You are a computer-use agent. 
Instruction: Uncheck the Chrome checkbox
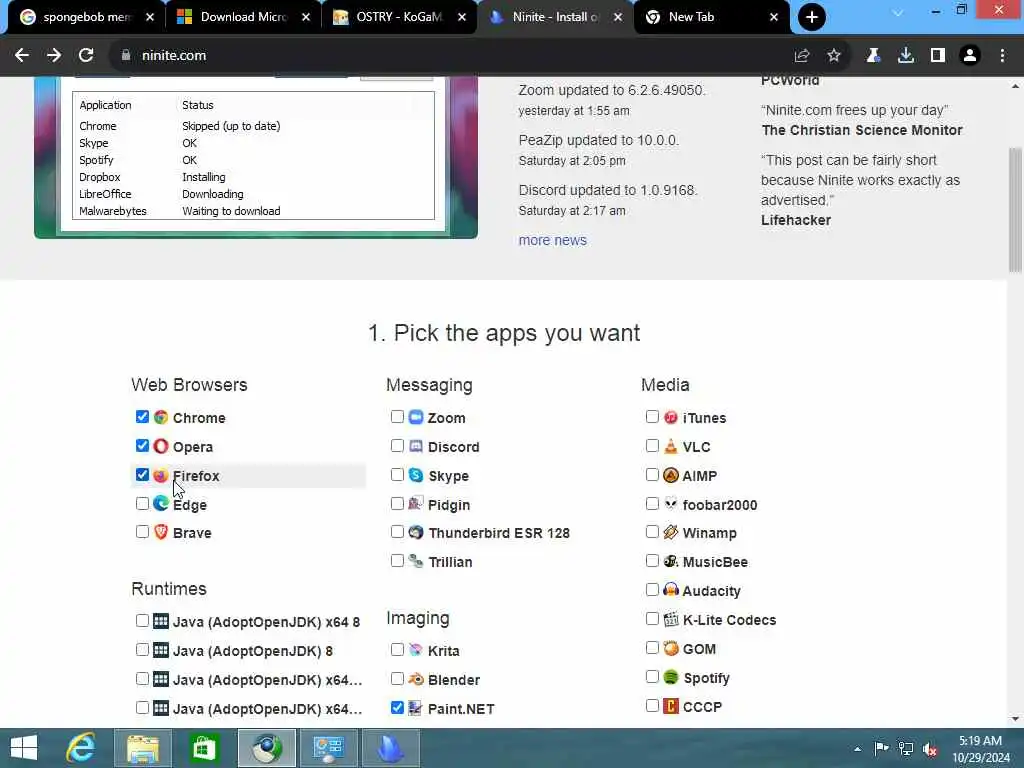point(142,417)
